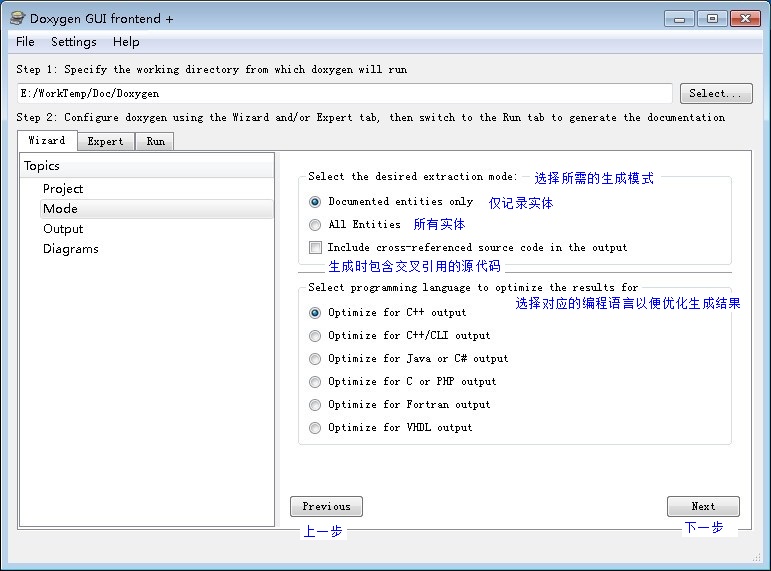Close the Doxygen GUI frontend window
This screenshot has width=771, height=571.
pos(745,19)
